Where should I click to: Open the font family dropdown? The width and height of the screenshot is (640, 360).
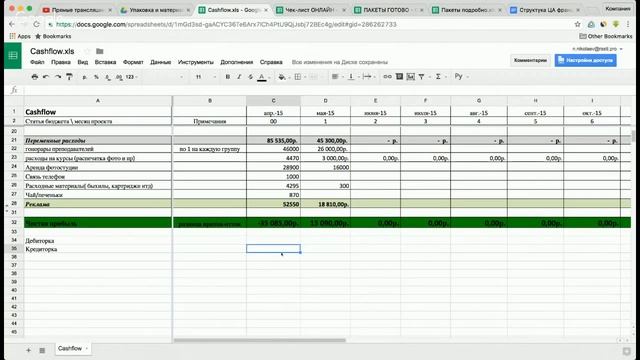tap(164, 77)
